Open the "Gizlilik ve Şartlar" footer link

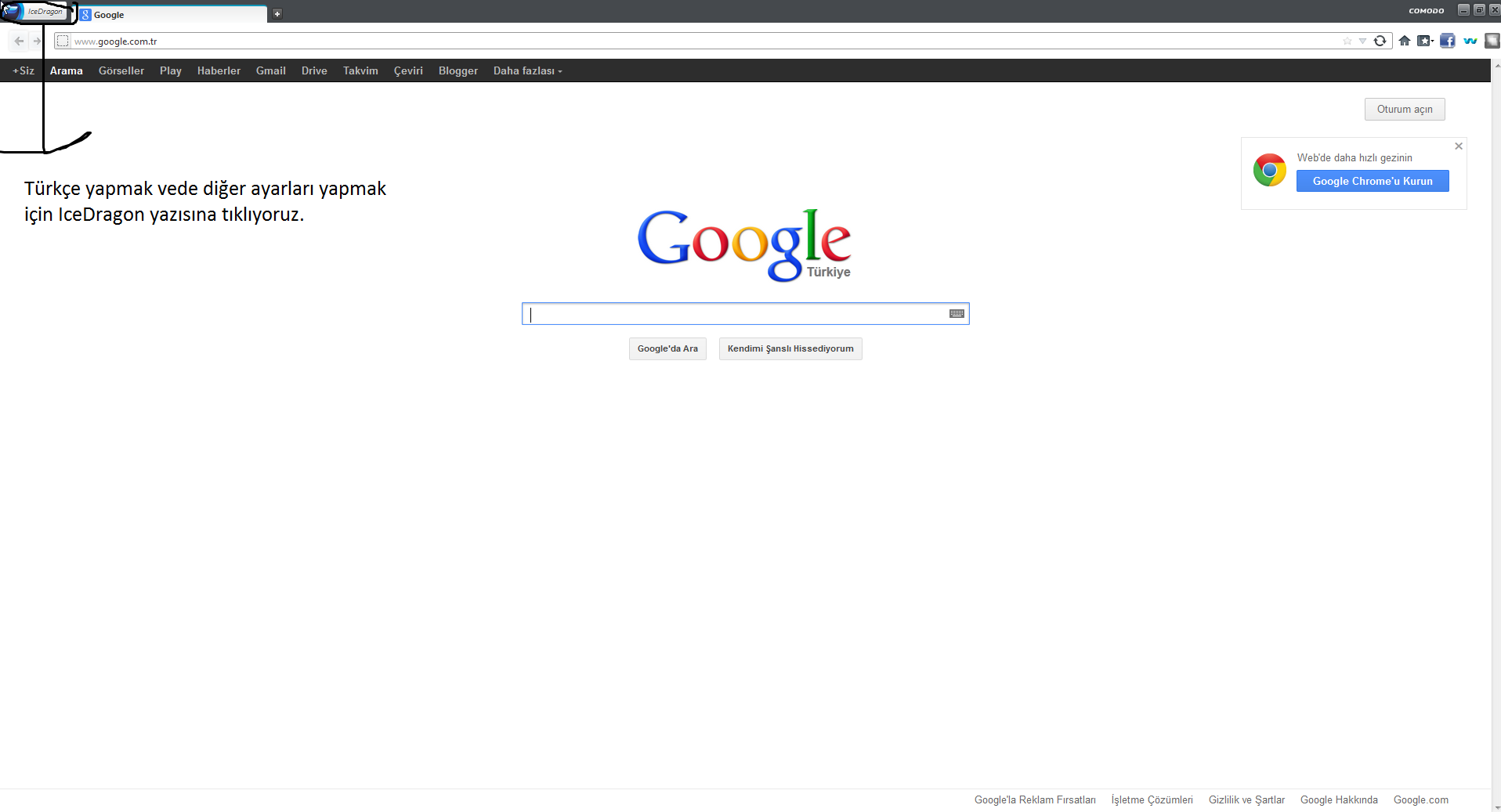pyautogui.click(x=1246, y=800)
